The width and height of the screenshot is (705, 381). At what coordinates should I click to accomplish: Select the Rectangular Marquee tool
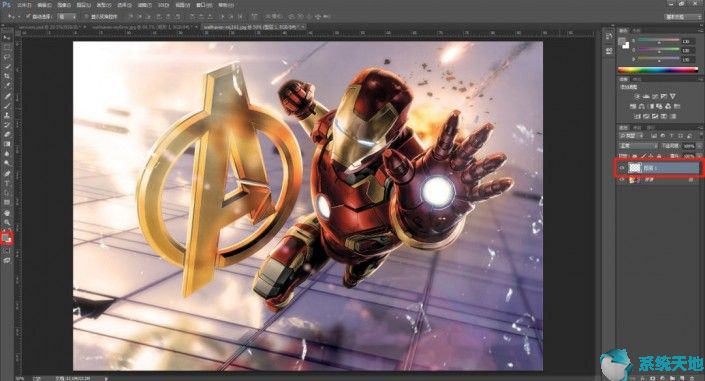[x=7, y=48]
